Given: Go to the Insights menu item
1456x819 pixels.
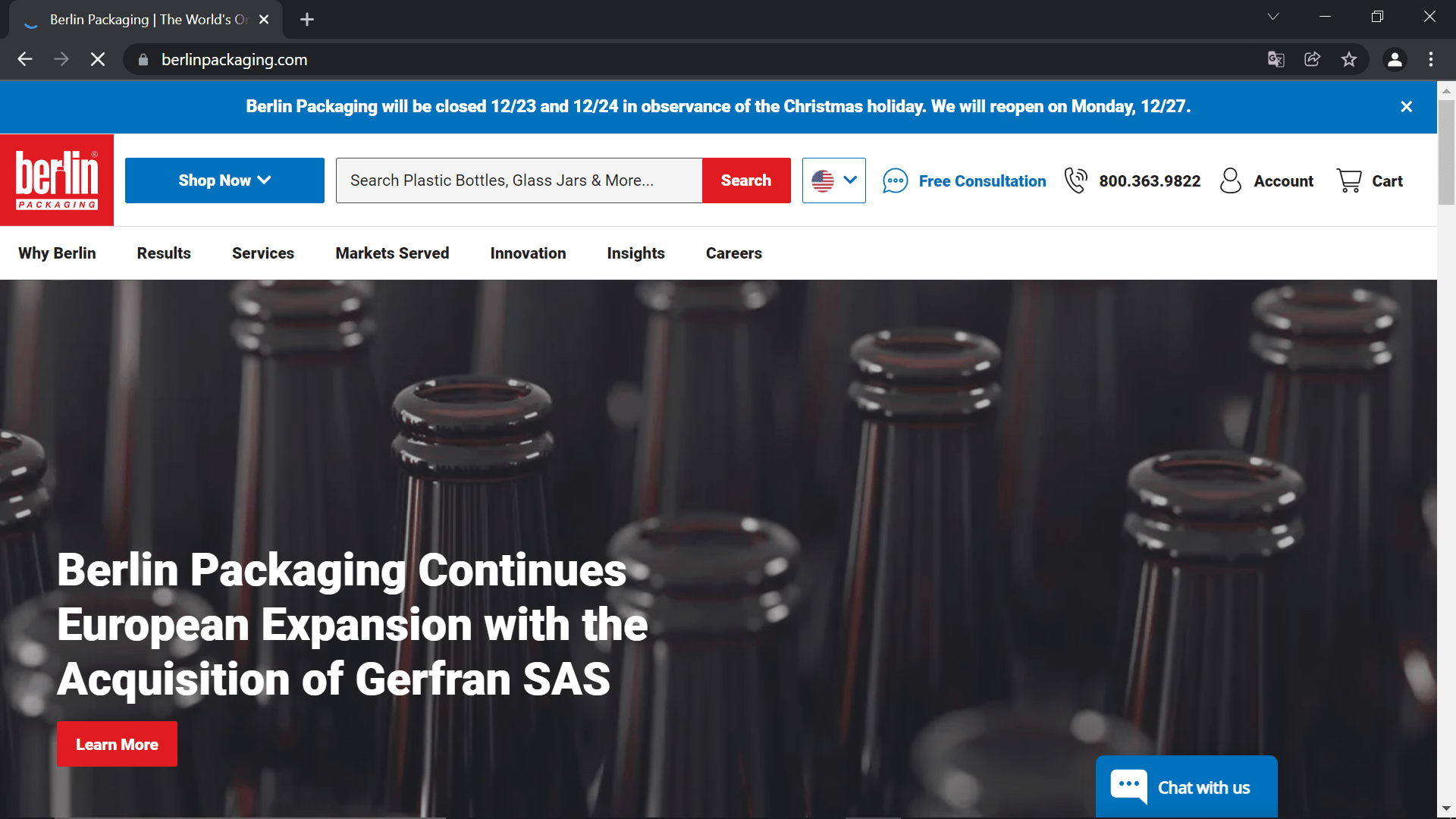Looking at the screenshot, I should click(635, 253).
